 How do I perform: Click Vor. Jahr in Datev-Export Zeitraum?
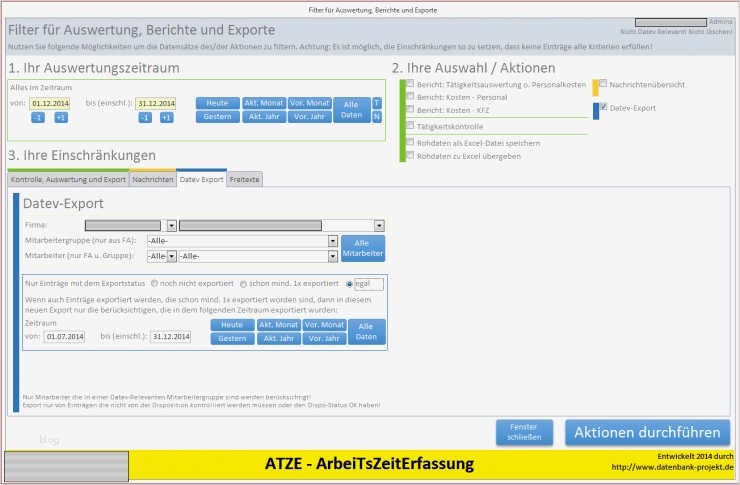point(324,338)
